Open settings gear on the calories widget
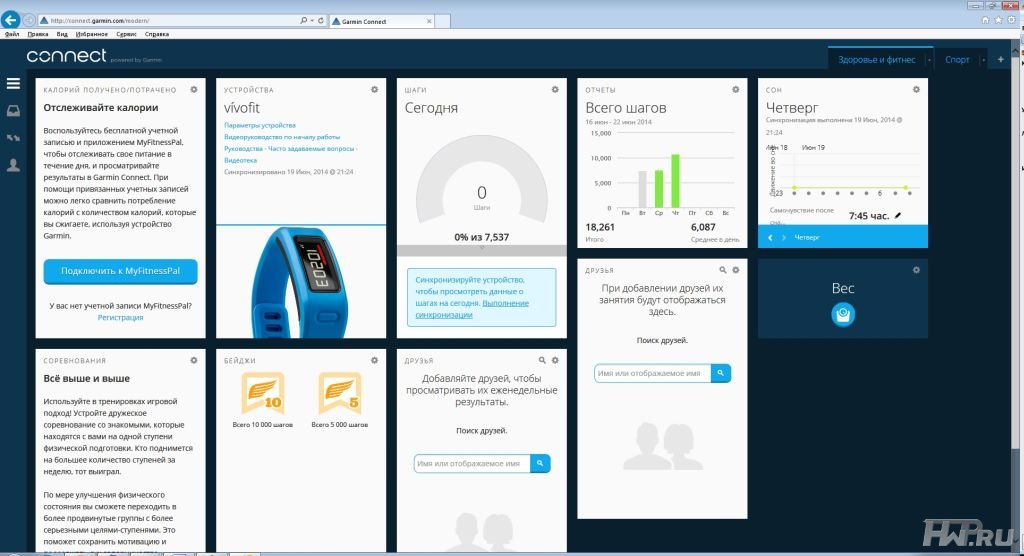 click(194, 90)
